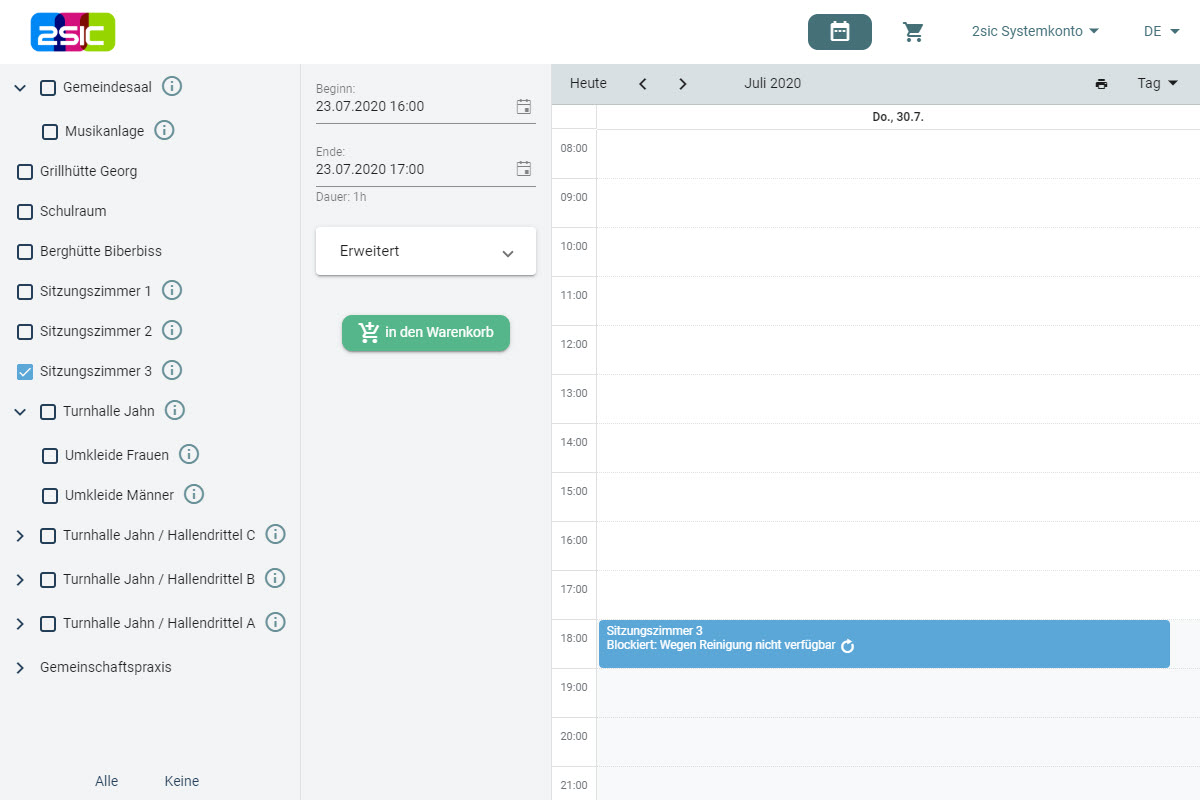Screen dimensions: 1200x800
Task: Open the 2sic Systemkonto account menu
Action: pyautogui.click(x=1035, y=32)
